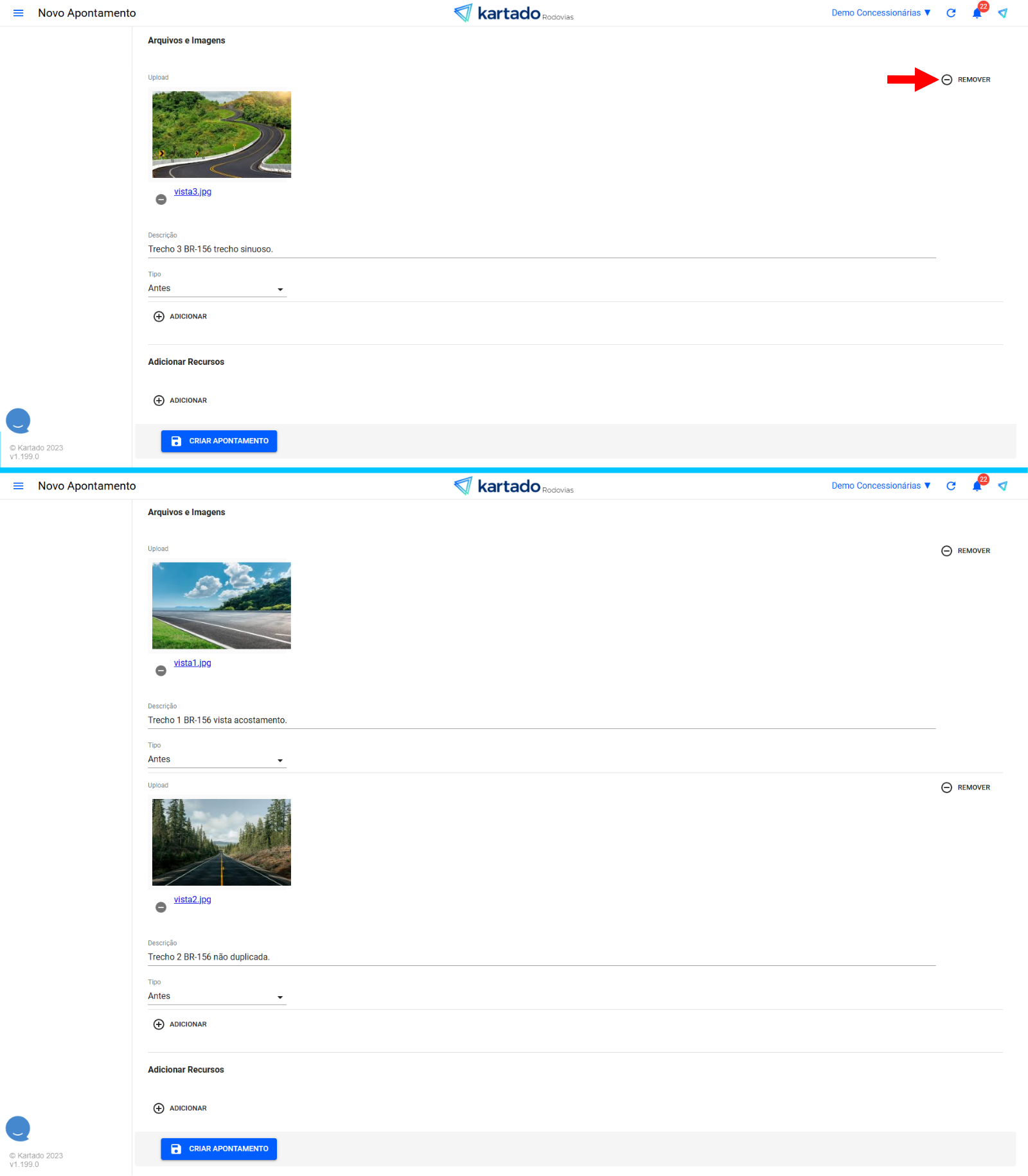The width and height of the screenshot is (1028, 1176).
Task: Open notifications bell in the topmost header
Action: (977, 13)
